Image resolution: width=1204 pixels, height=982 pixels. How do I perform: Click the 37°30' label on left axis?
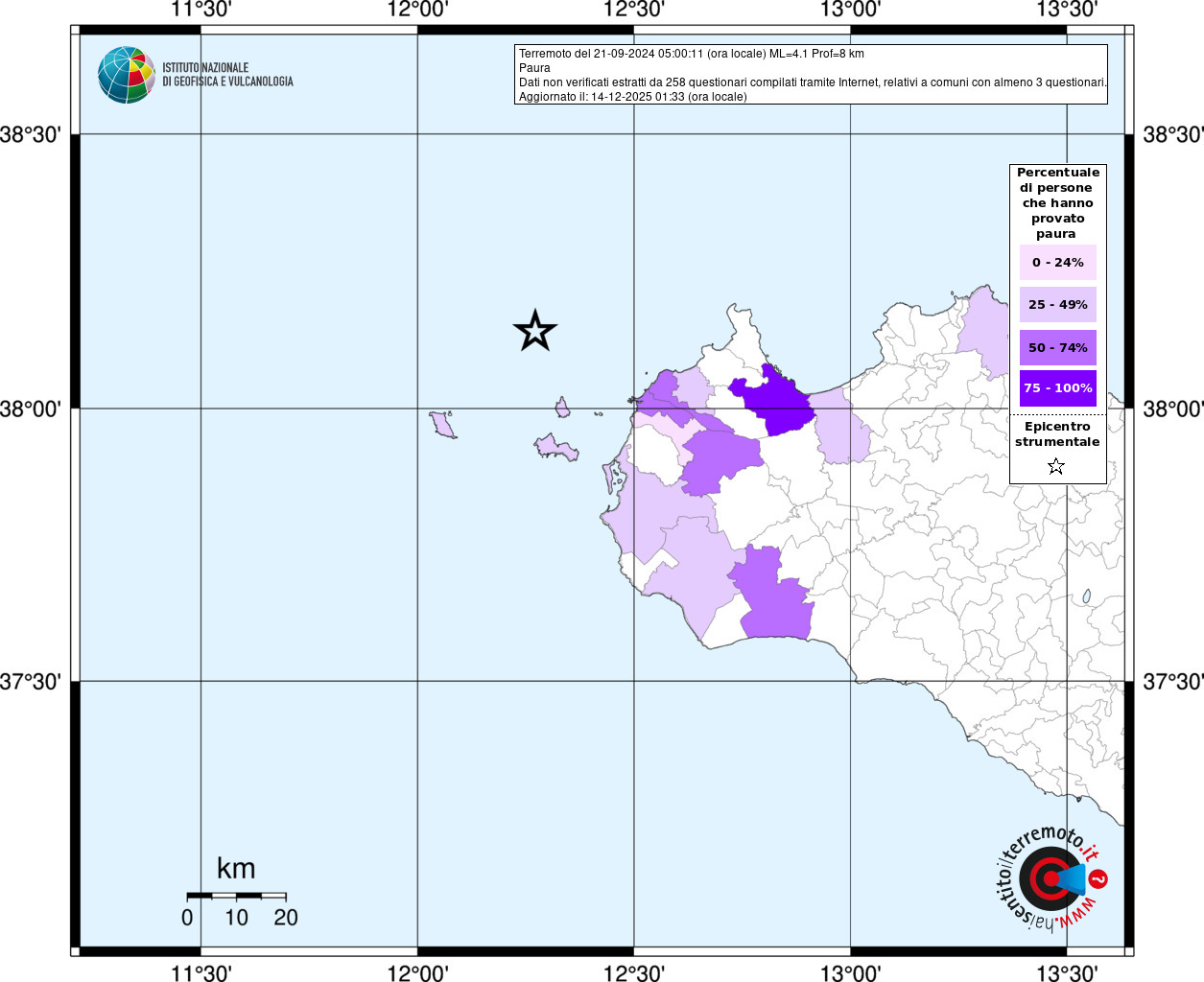[30, 682]
